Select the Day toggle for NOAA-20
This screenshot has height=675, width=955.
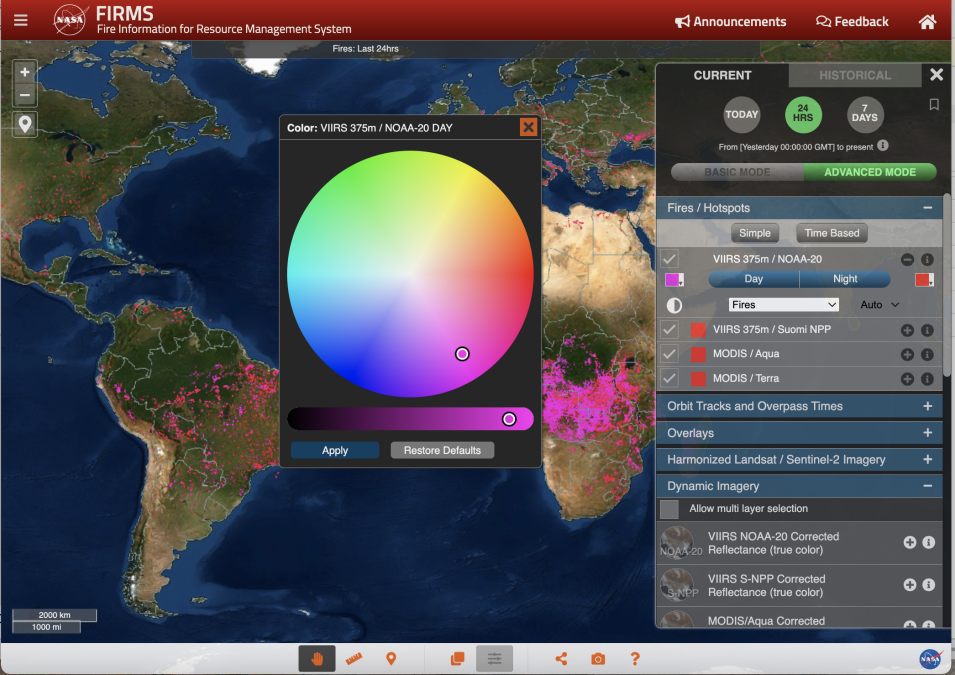coord(753,278)
